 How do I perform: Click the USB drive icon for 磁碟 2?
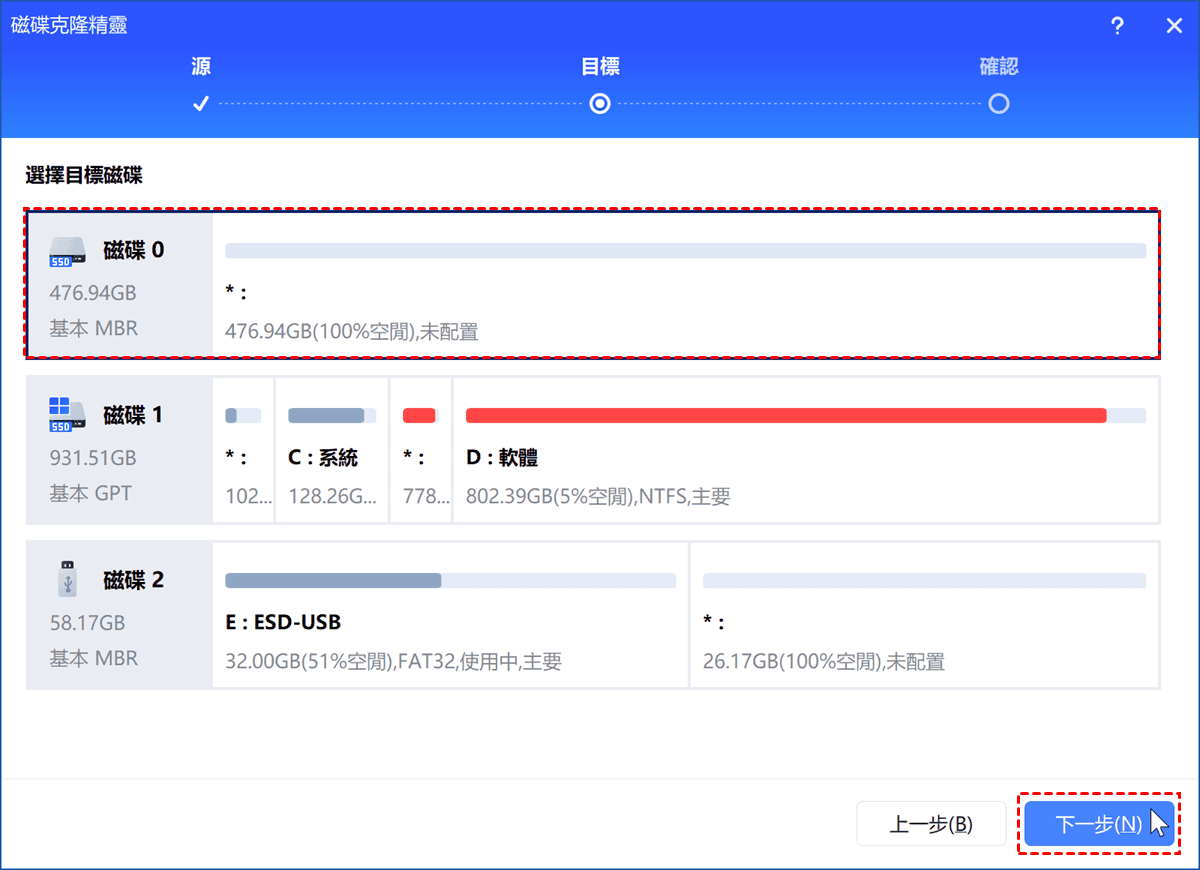62,580
